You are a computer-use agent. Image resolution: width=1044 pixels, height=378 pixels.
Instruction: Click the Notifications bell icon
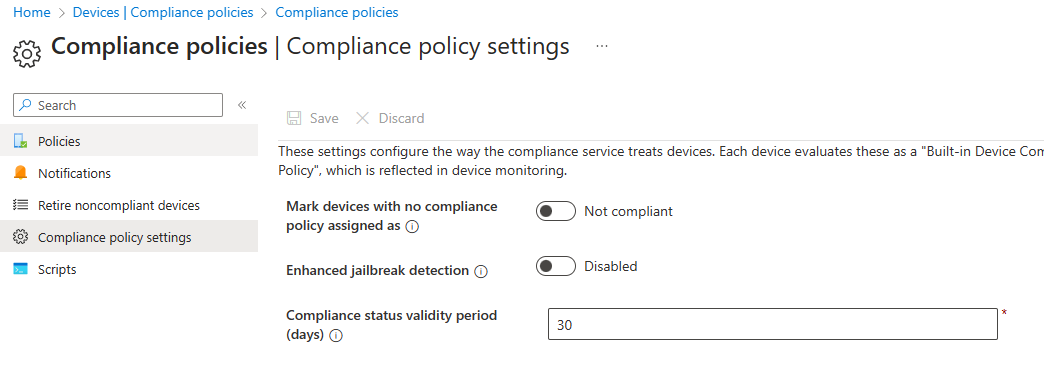click(21, 173)
